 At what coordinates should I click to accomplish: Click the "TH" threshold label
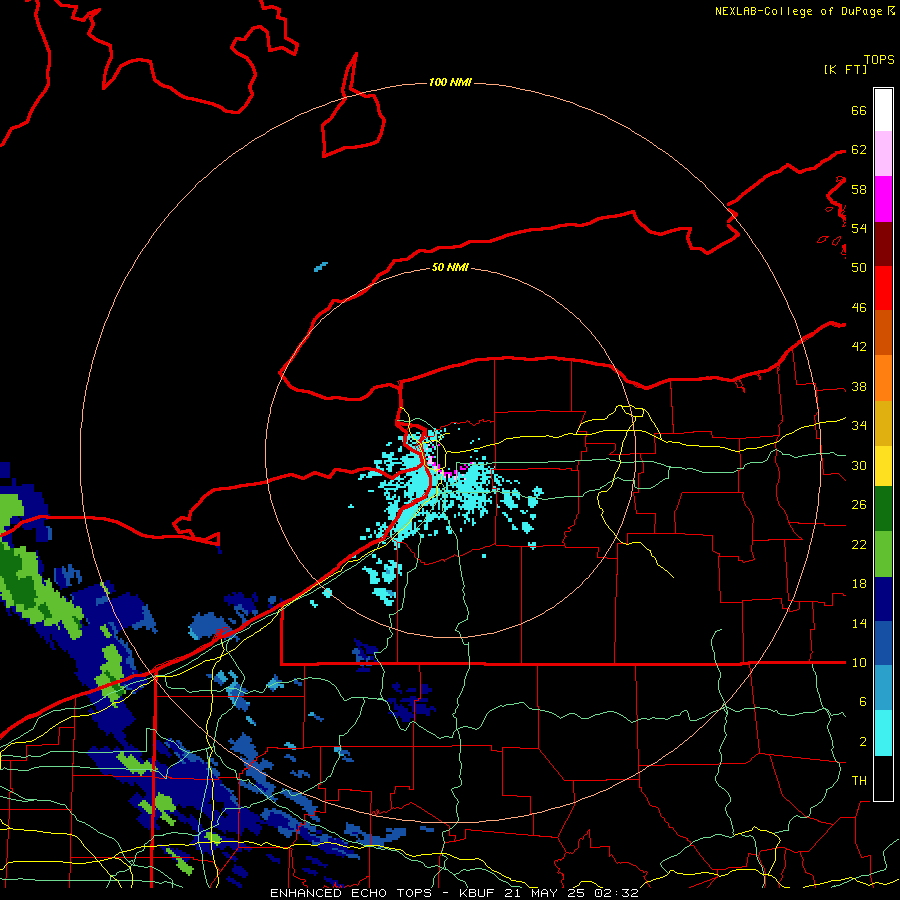(x=859, y=781)
